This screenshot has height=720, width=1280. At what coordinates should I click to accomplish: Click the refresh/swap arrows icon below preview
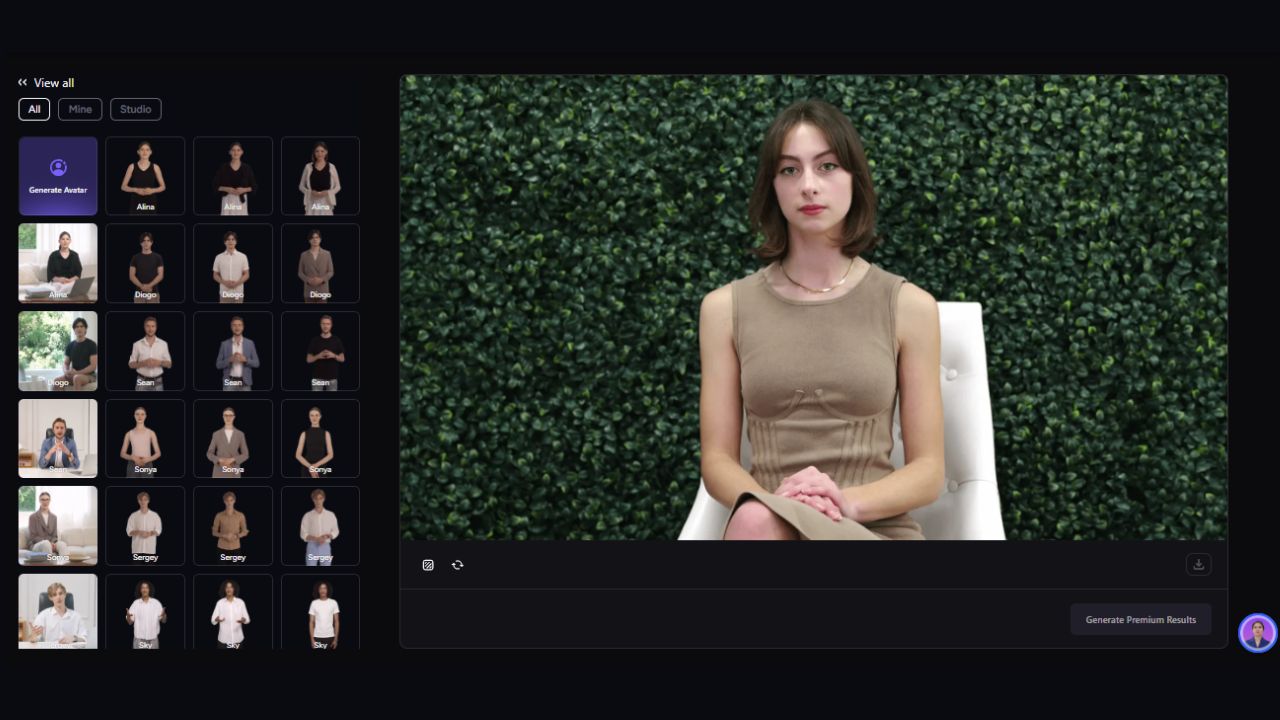point(457,565)
